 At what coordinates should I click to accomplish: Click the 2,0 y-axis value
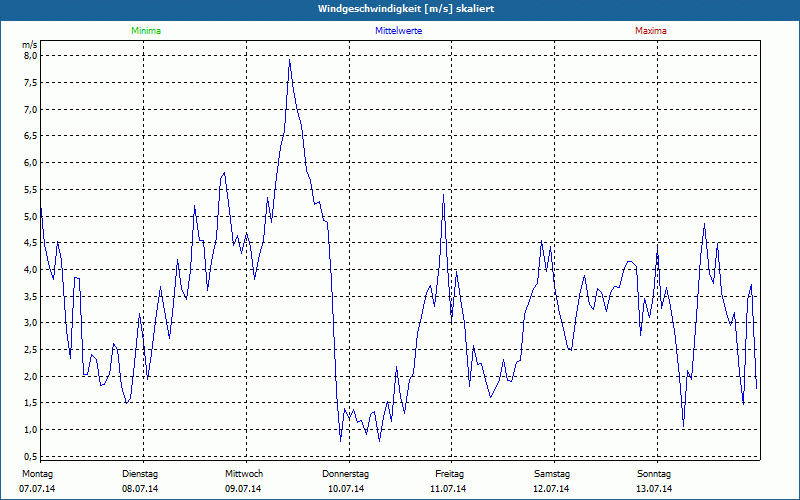(31, 376)
